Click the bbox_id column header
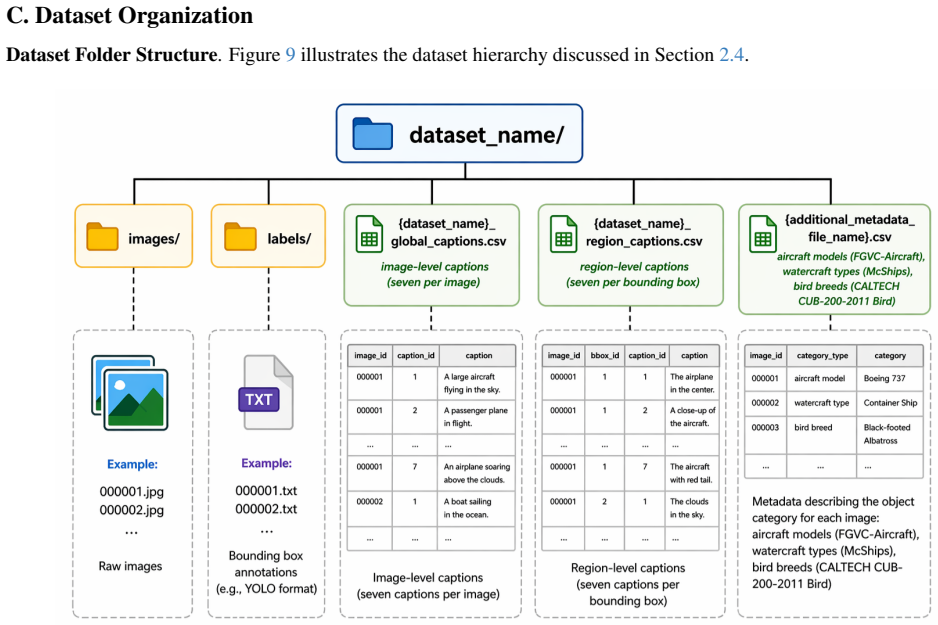Image resolution: width=938 pixels, height=625 pixels. [x=605, y=355]
